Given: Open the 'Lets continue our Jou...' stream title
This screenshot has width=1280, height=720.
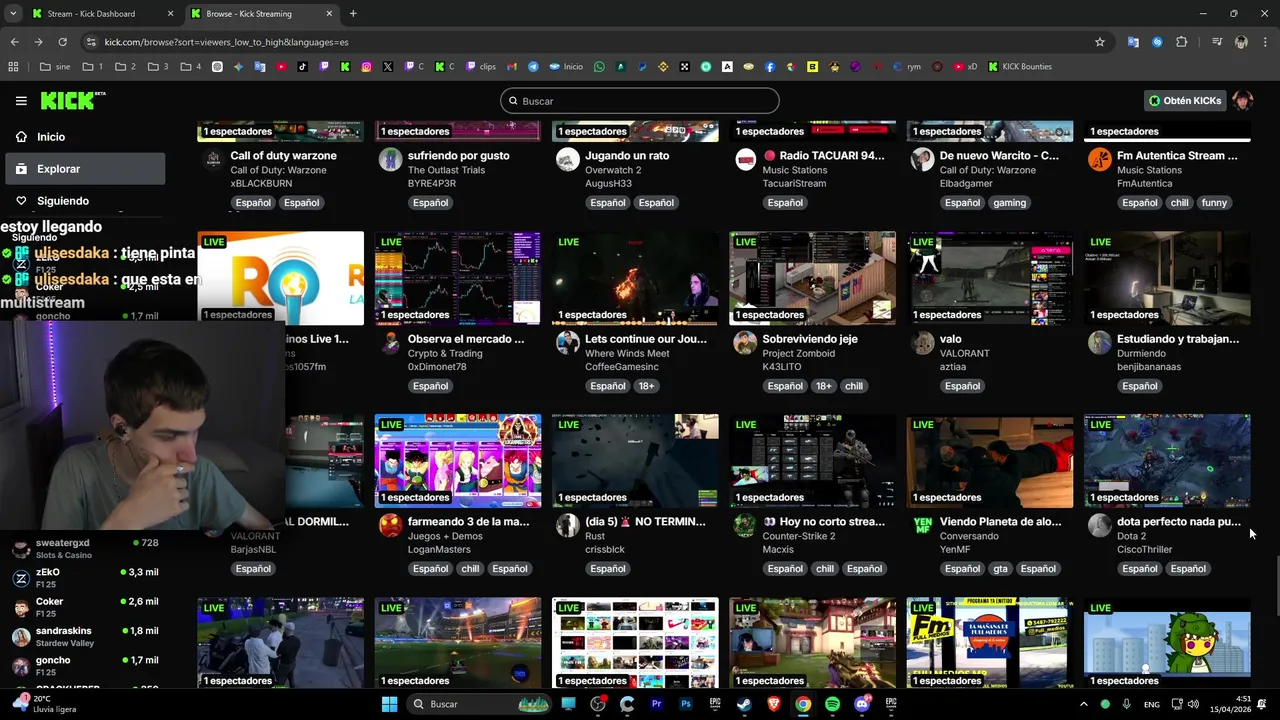Looking at the screenshot, I should [646, 339].
